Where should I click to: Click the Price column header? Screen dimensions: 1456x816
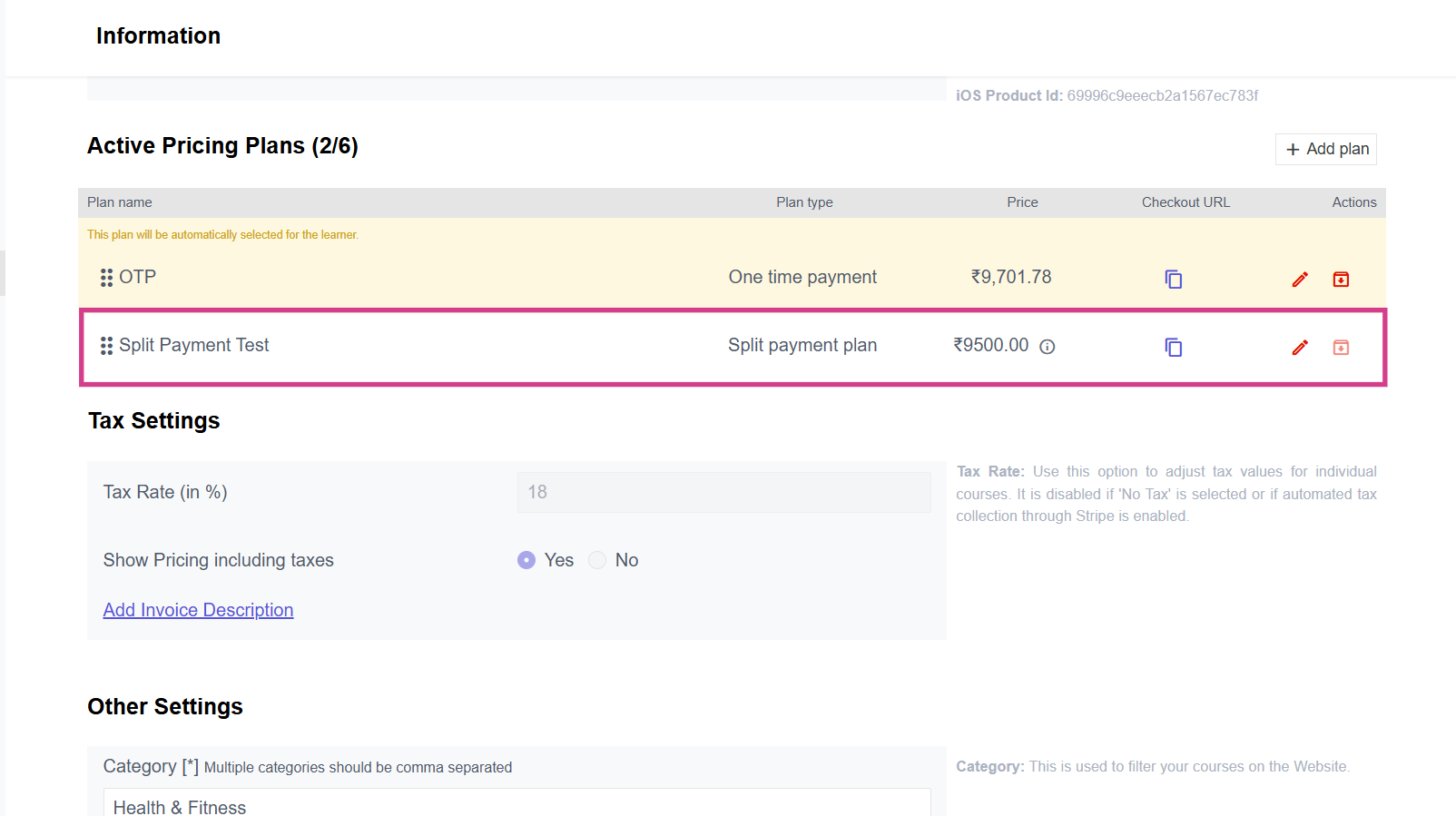click(1022, 202)
